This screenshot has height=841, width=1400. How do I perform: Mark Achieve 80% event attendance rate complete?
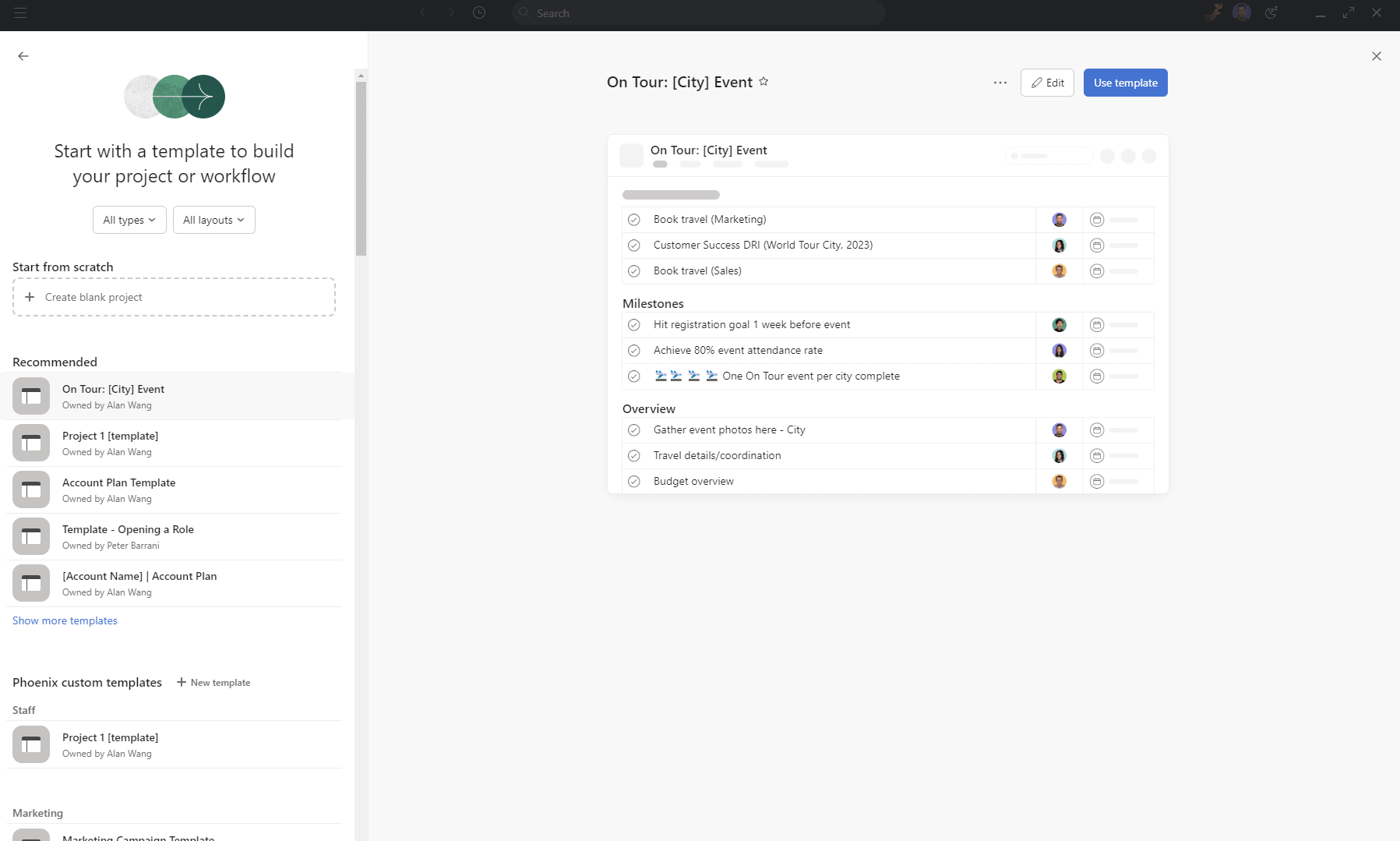634,351
